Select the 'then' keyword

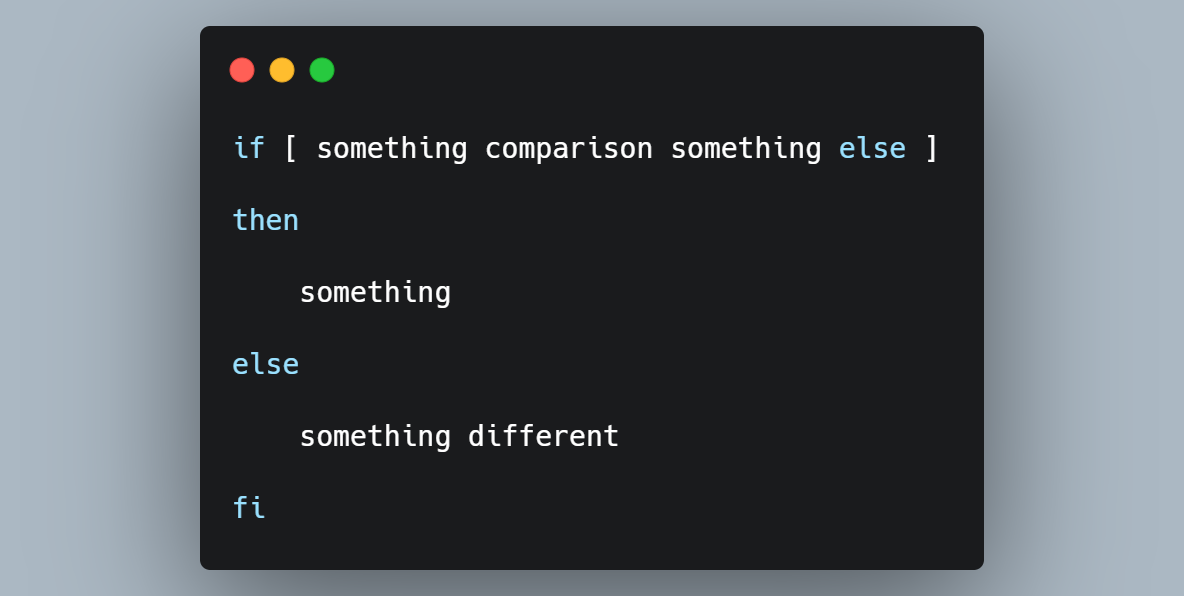pos(265,220)
